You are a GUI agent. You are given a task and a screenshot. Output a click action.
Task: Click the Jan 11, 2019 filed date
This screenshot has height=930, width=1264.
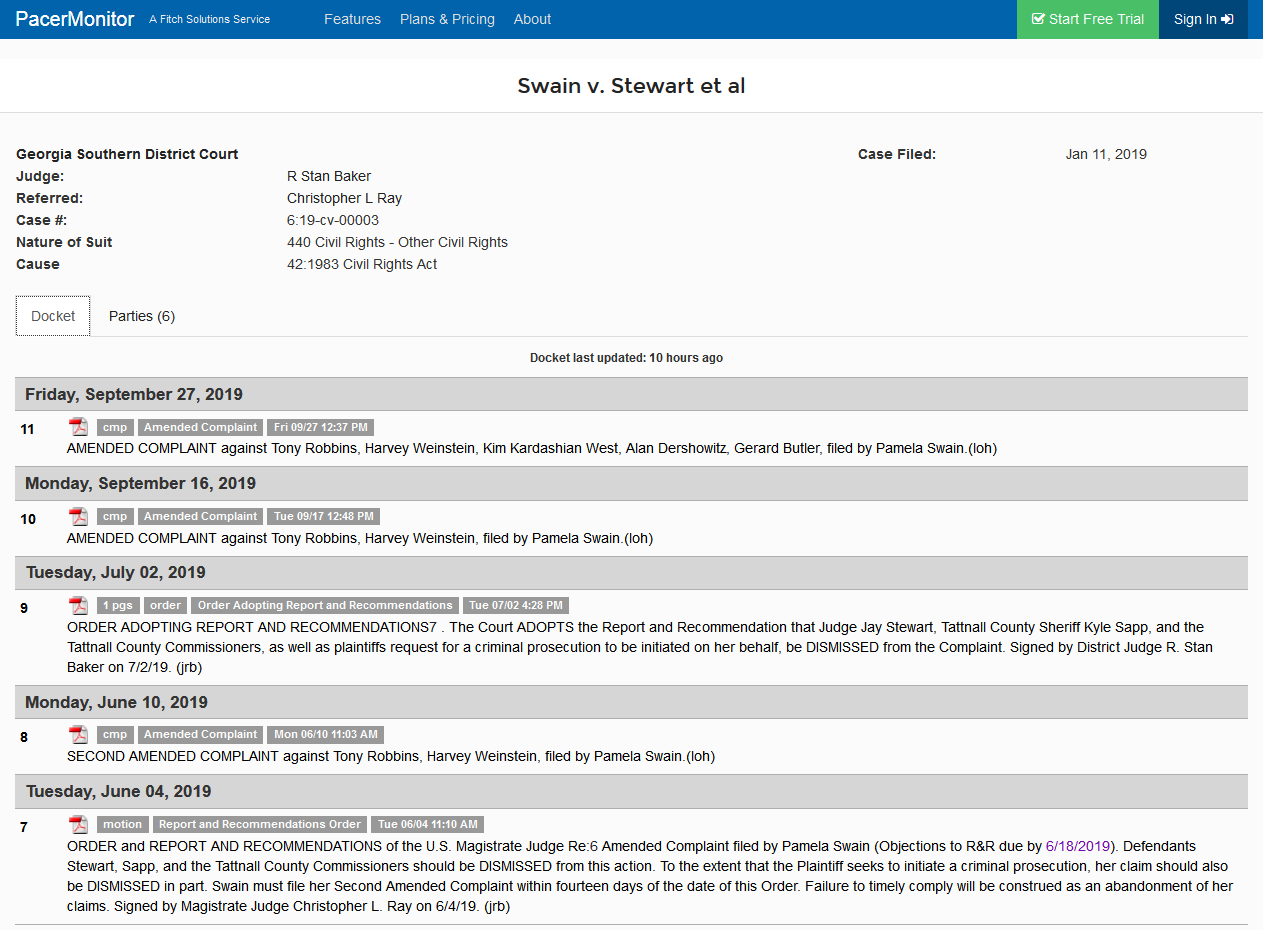click(x=1106, y=154)
